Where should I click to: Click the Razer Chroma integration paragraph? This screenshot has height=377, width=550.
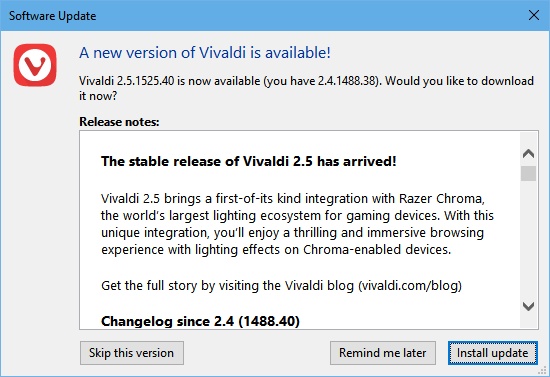(x=297, y=224)
